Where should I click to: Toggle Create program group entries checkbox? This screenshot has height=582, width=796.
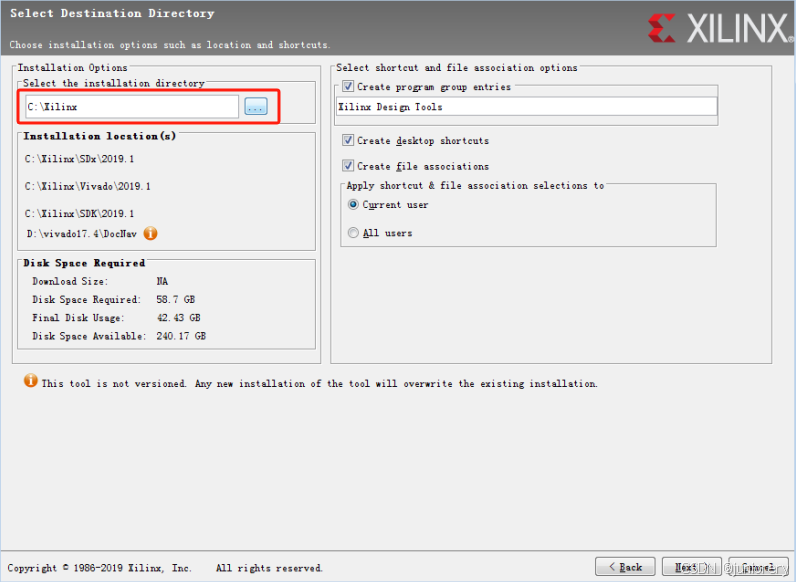tap(348, 86)
